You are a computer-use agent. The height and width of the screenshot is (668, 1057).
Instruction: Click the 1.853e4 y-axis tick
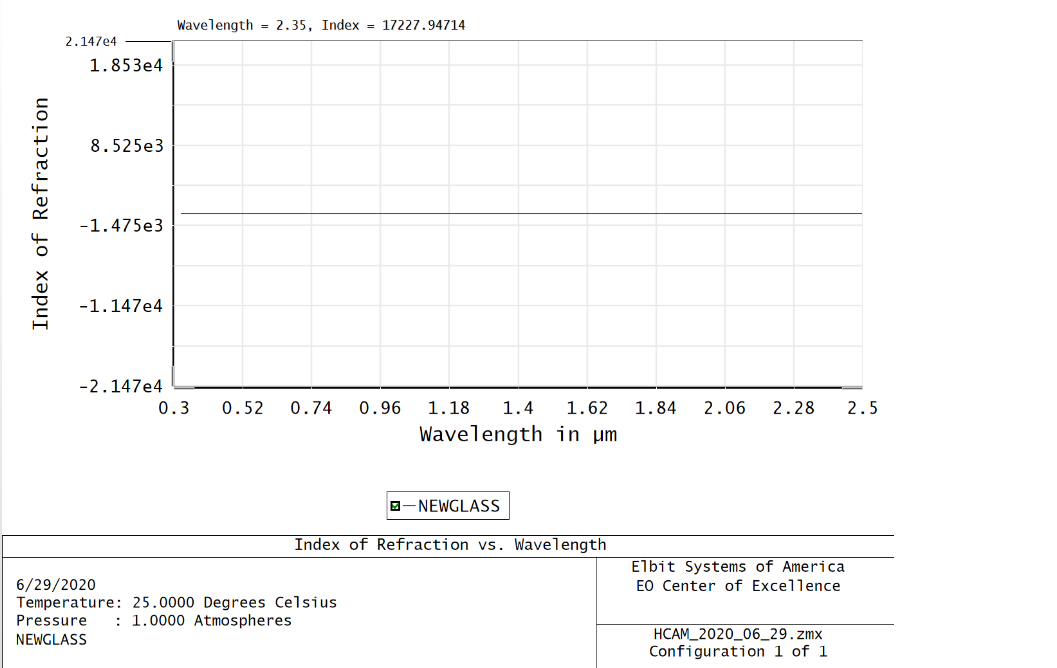tap(126, 65)
